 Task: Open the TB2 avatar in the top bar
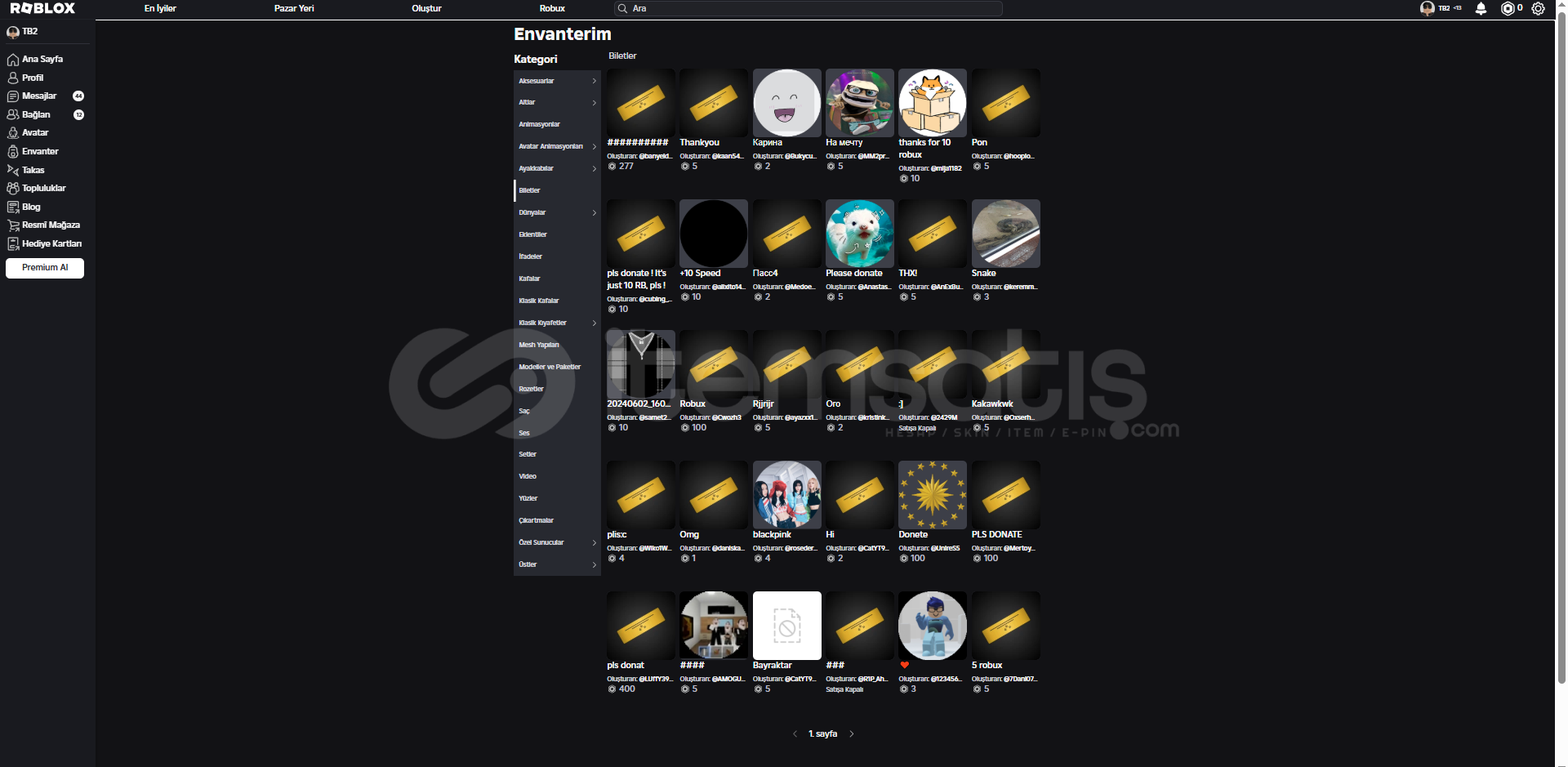pos(1428,8)
